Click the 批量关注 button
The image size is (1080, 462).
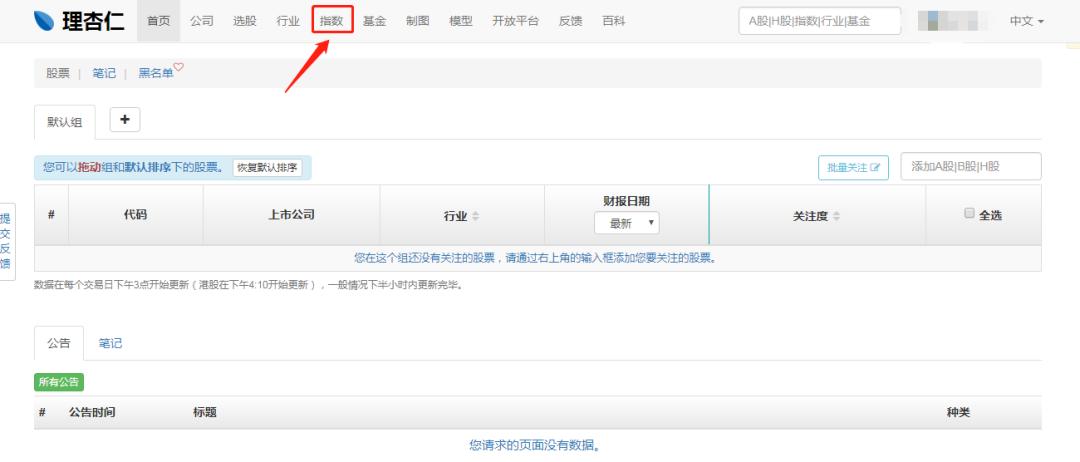(x=853, y=167)
